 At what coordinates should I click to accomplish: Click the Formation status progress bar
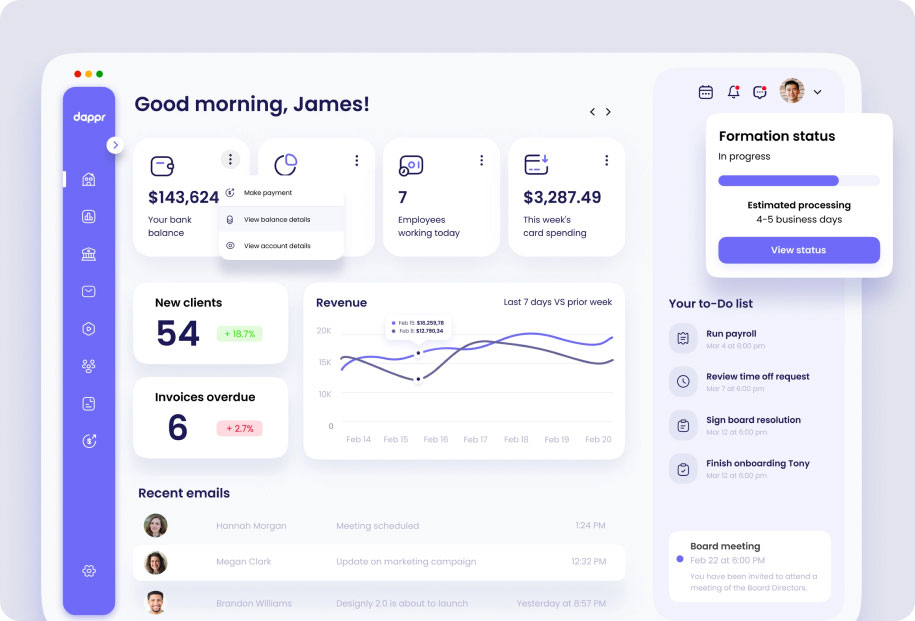click(x=798, y=181)
